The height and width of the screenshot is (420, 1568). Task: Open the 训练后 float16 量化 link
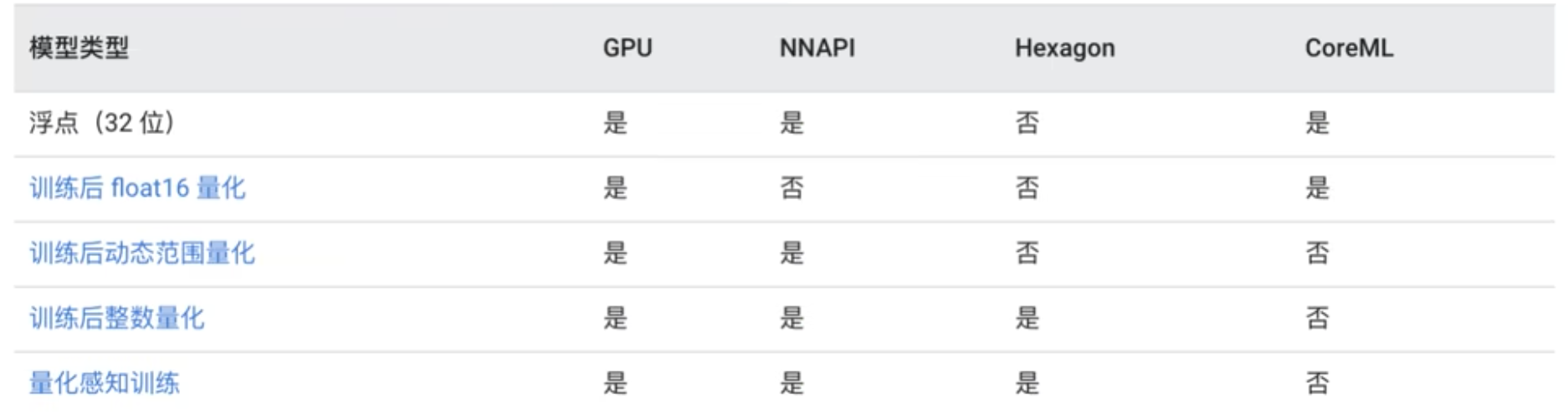137,188
